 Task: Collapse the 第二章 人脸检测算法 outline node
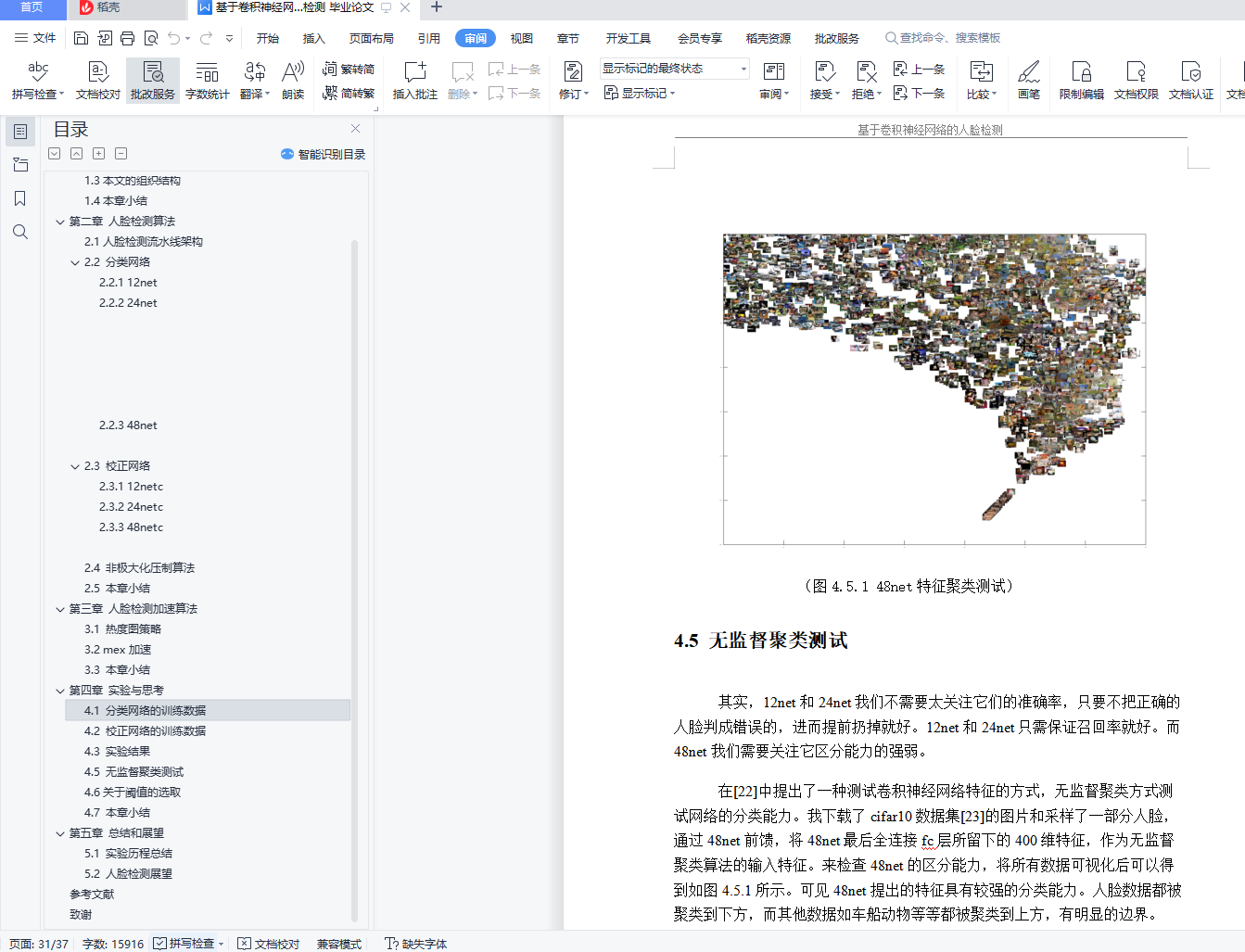[60, 222]
